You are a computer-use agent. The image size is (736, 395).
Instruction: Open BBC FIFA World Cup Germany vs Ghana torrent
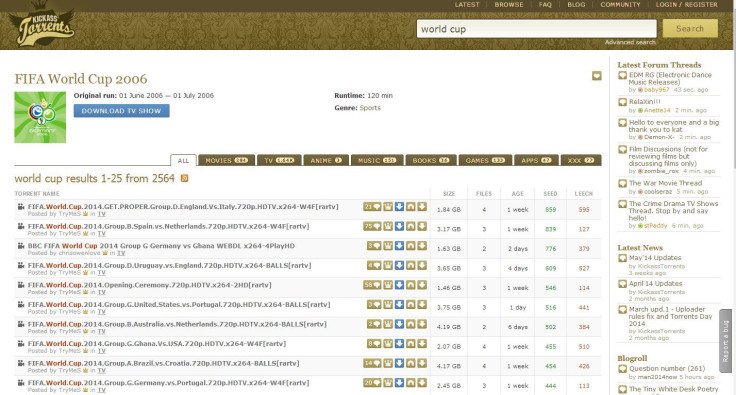(x=161, y=246)
